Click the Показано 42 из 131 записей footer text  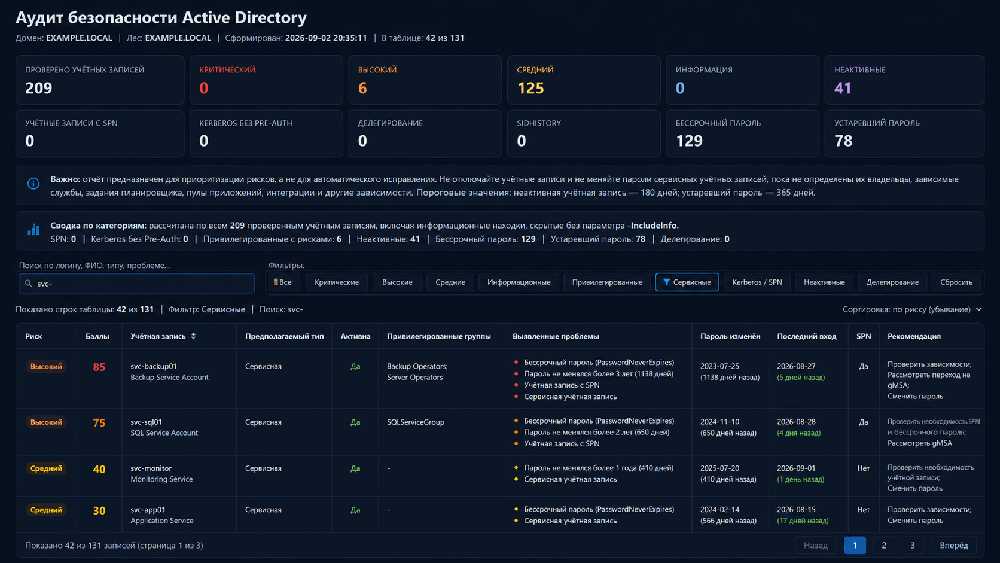114,546
